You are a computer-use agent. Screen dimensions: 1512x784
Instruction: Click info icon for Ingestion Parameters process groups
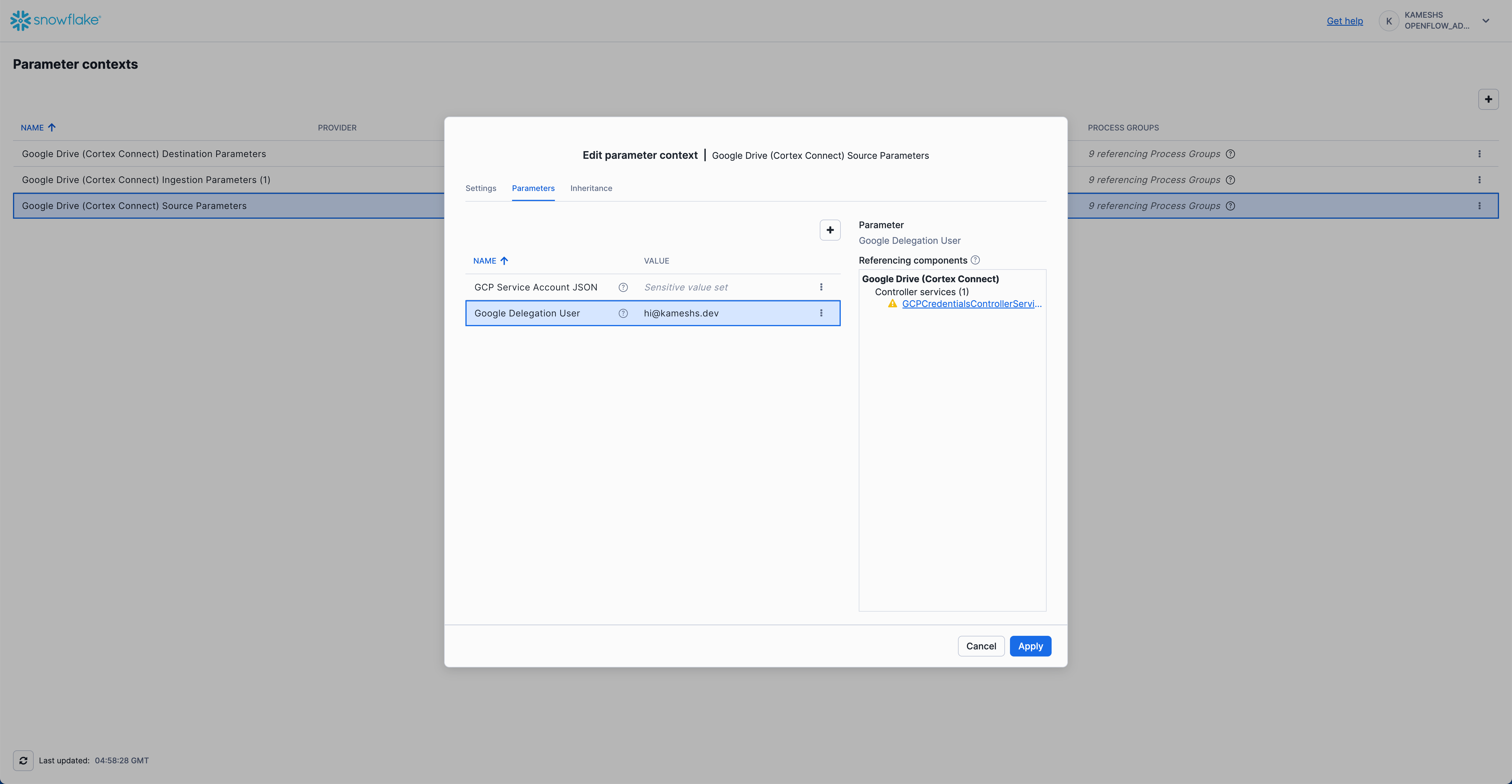pyautogui.click(x=1230, y=180)
